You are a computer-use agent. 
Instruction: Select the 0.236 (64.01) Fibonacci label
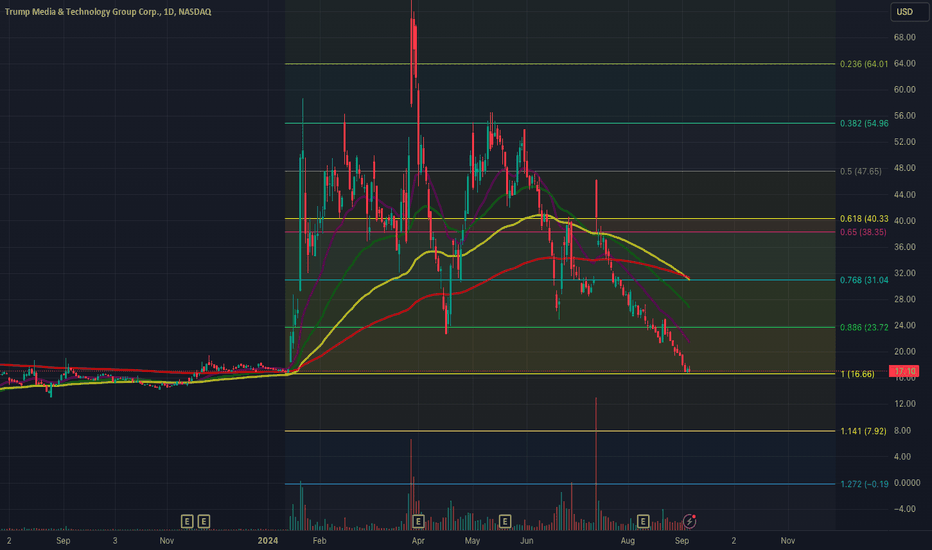864,64
